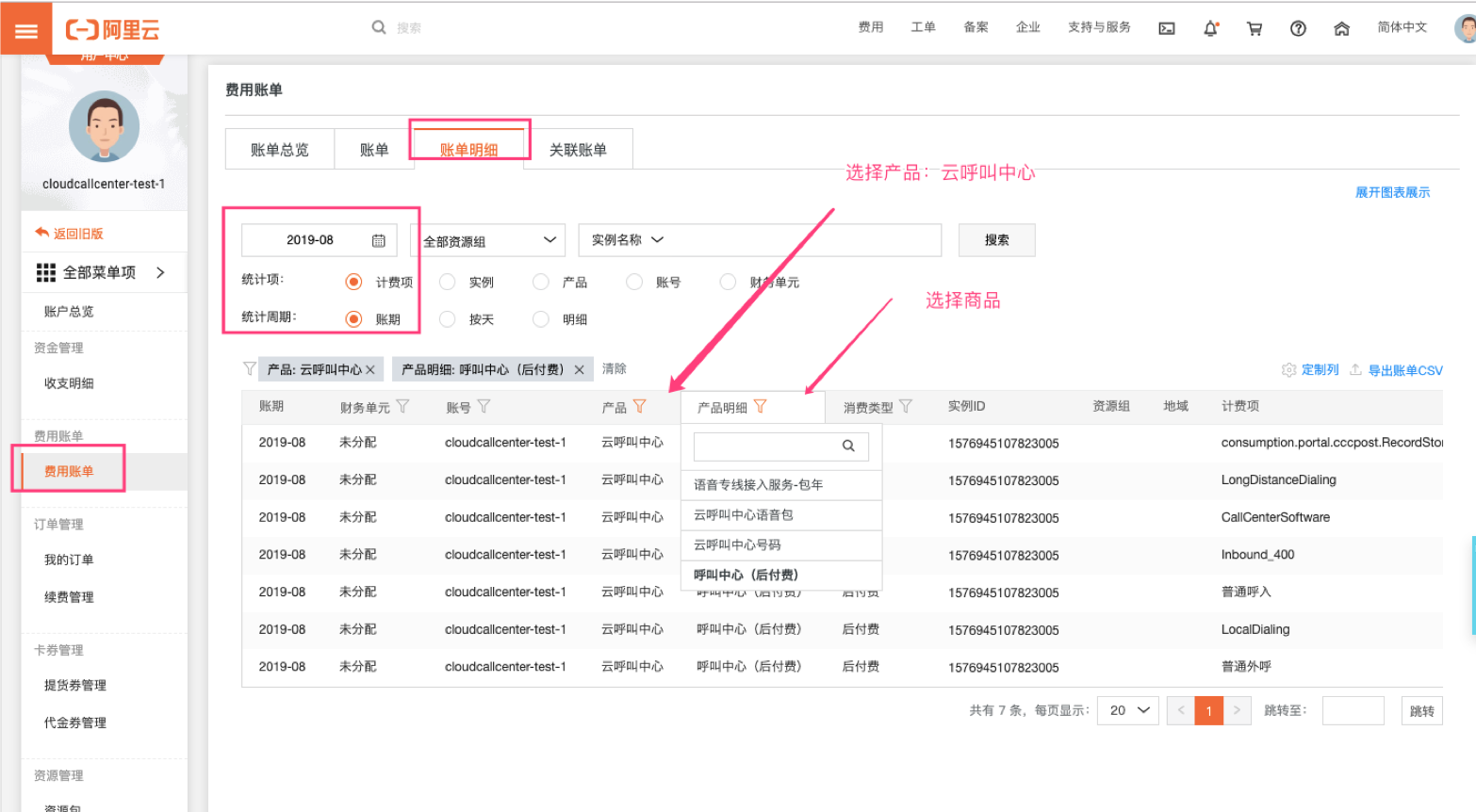Screen dimensions: 1476x812
Task: Open 我的订单 in sidebar
Action: pyautogui.click(x=69, y=560)
